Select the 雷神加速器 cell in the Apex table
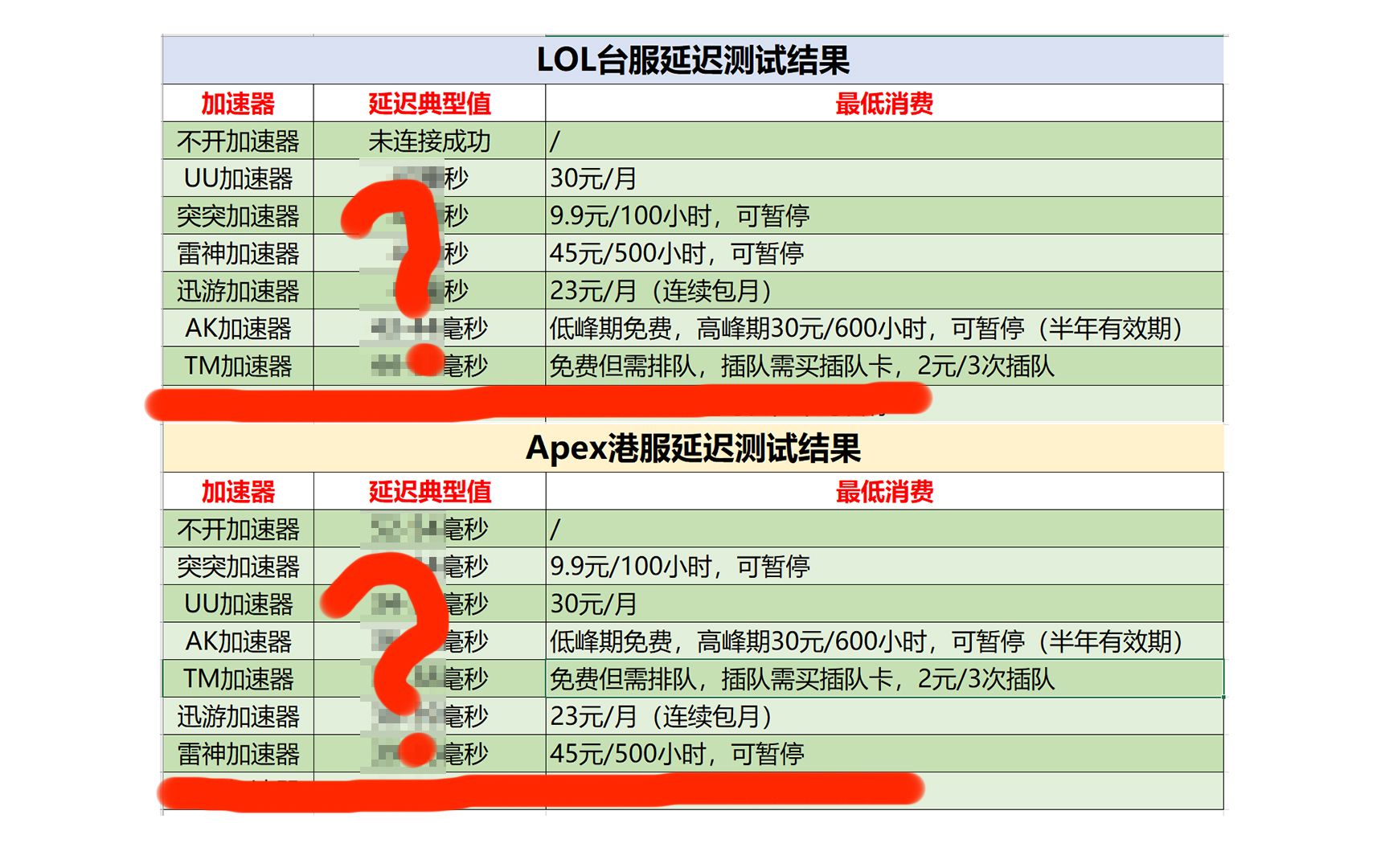The width and height of the screenshot is (1389, 868). tap(238, 754)
